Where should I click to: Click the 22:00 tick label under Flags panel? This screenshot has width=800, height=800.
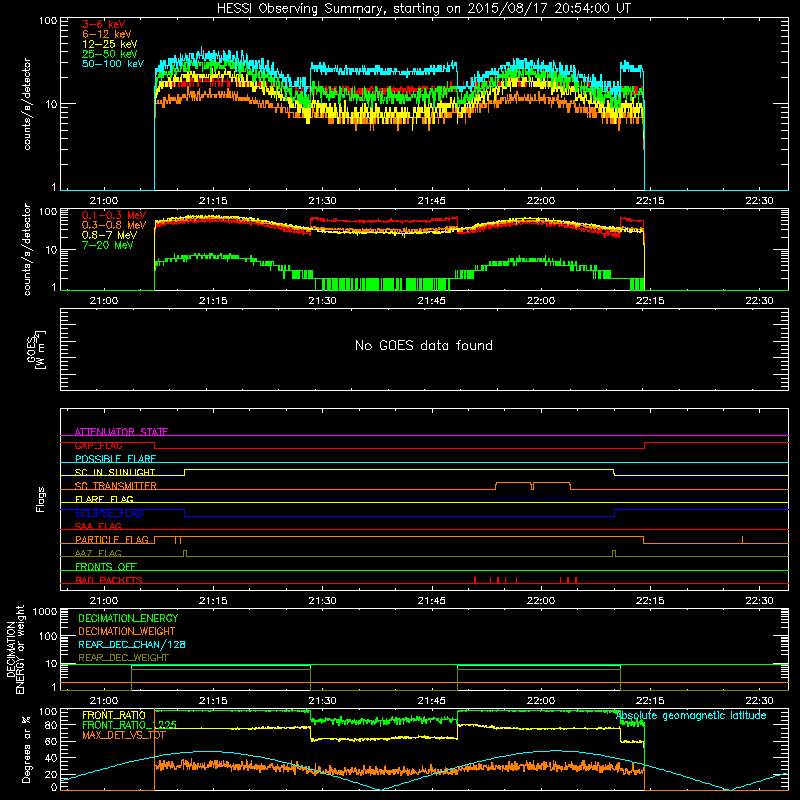541,601
